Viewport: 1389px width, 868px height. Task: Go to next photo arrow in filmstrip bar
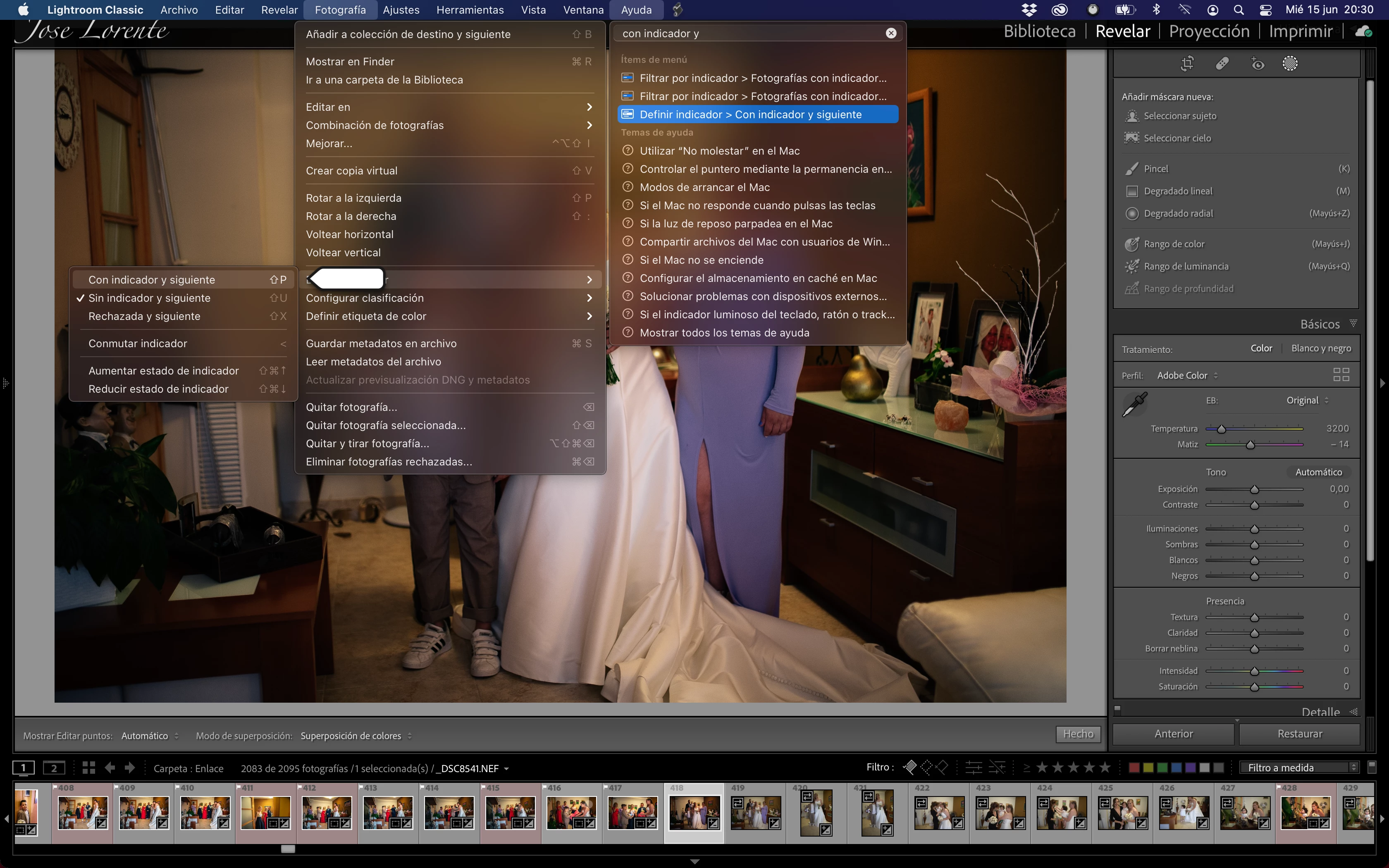pos(130,768)
